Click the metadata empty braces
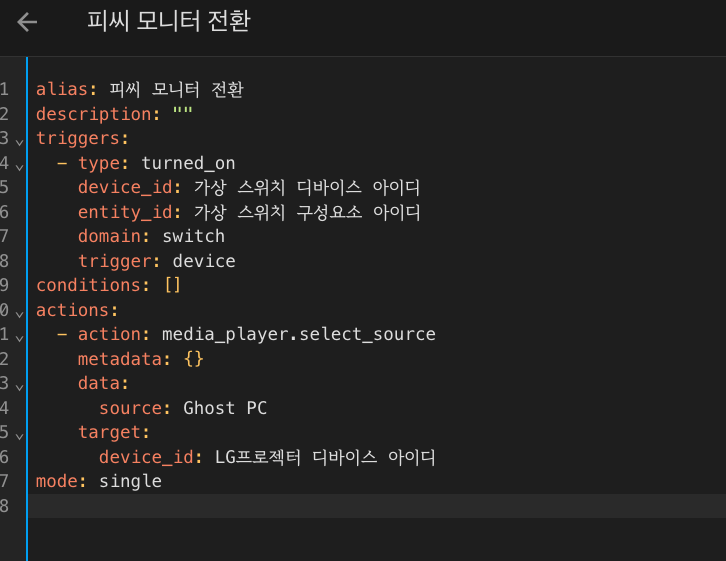726x561 pixels. (194, 359)
